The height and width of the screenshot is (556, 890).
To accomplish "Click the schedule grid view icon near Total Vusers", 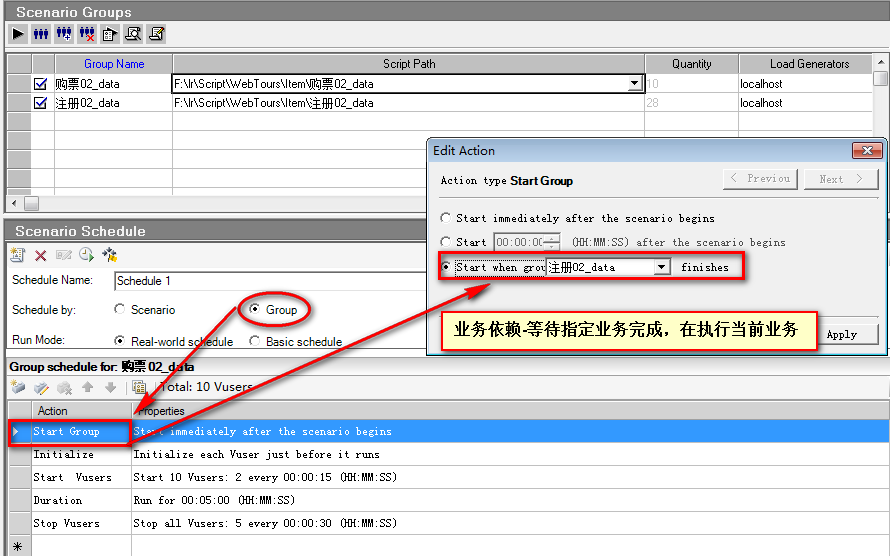I will pos(139,387).
